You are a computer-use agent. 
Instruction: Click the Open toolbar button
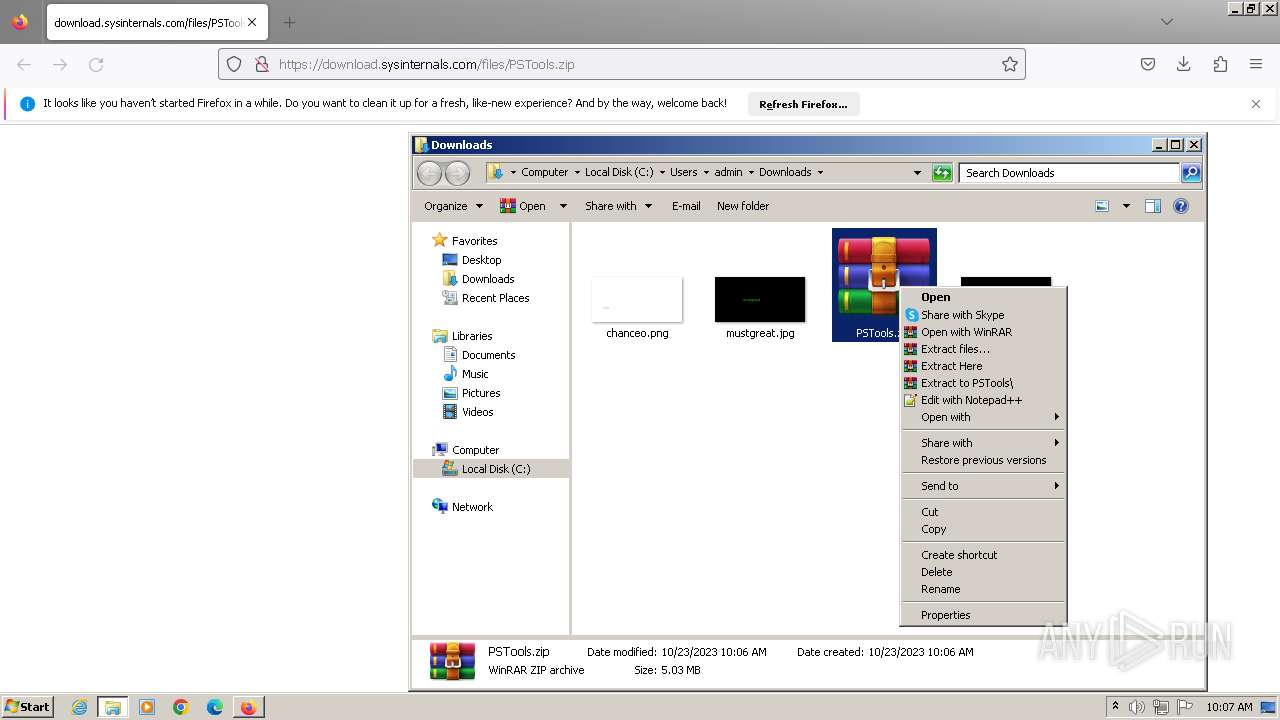pyautogui.click(x=523, y=206)
